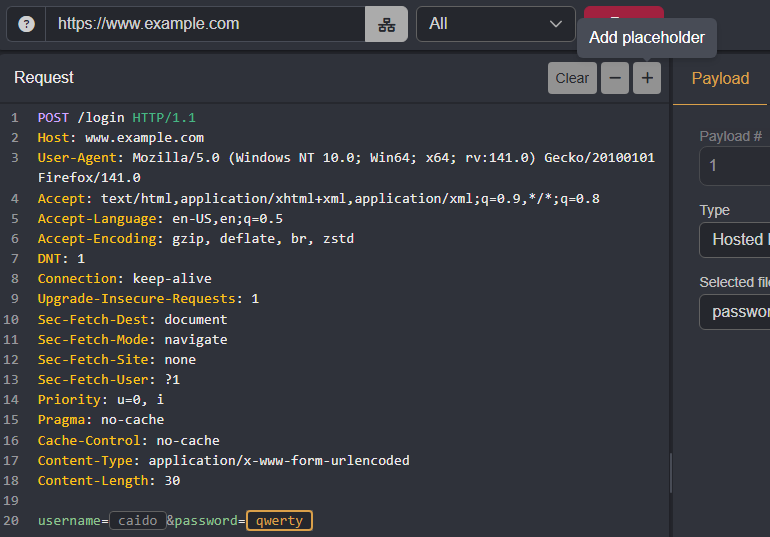Click the minus remove placeholder button
770x537 pixels.
coord(615,78)
